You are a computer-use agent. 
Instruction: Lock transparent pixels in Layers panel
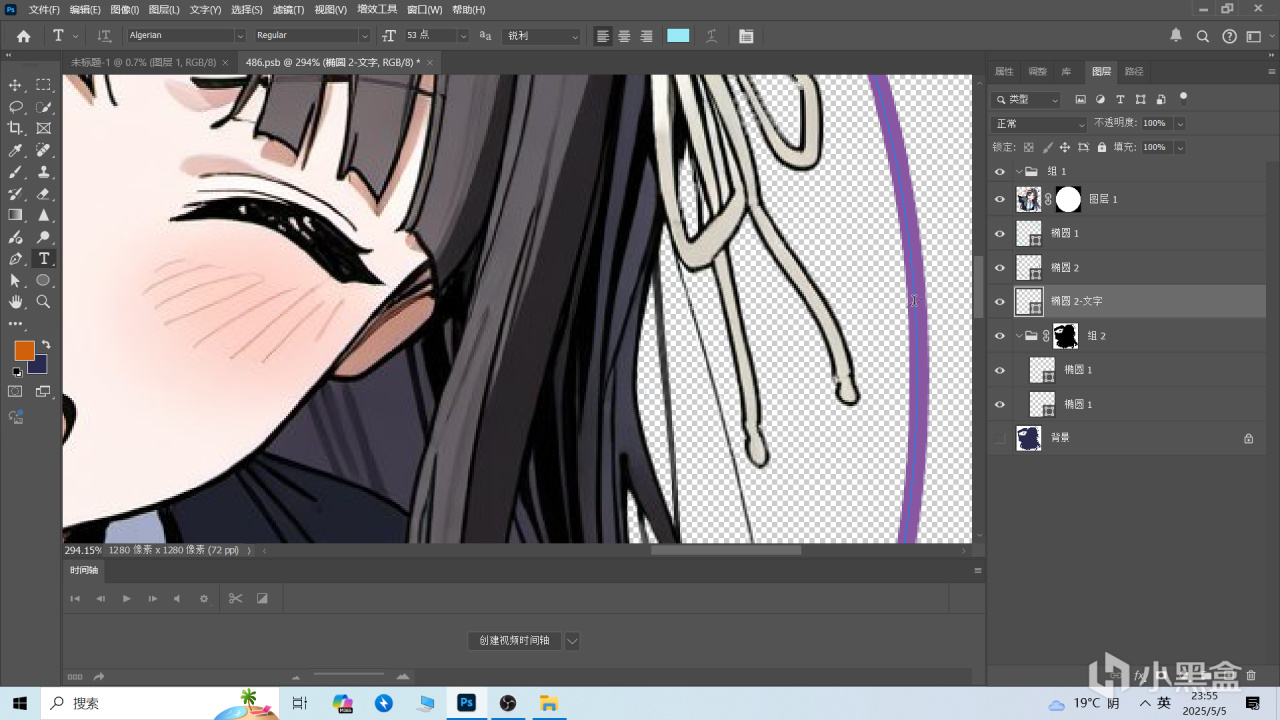click(1028, 147)
